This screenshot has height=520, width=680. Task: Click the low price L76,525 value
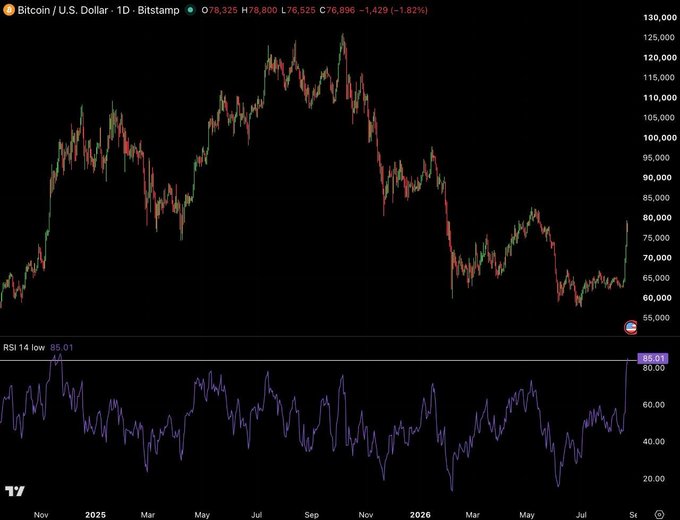pyautogui.click(x=298, y=10)
